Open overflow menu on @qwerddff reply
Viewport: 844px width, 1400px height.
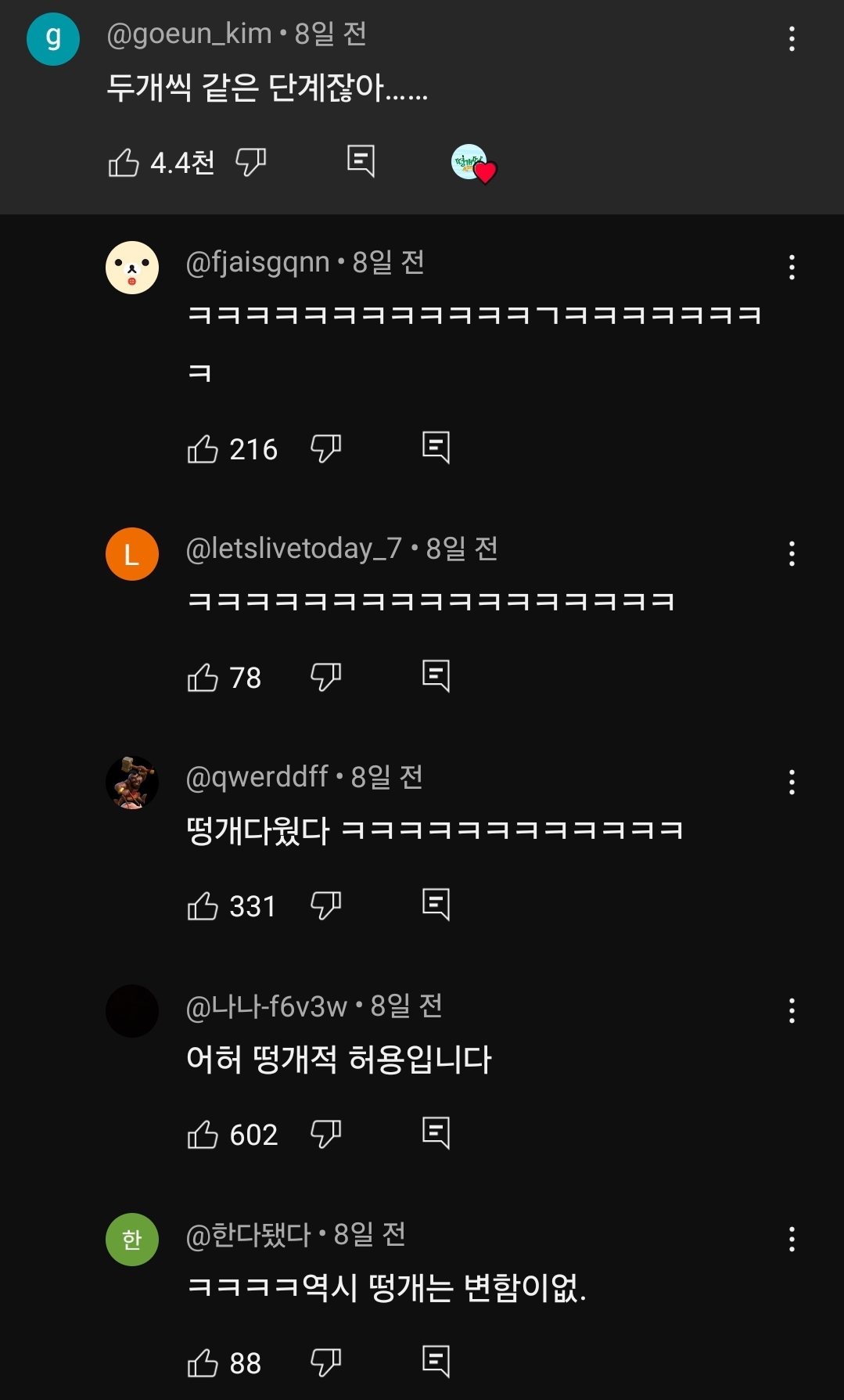(x=792, y=783)
